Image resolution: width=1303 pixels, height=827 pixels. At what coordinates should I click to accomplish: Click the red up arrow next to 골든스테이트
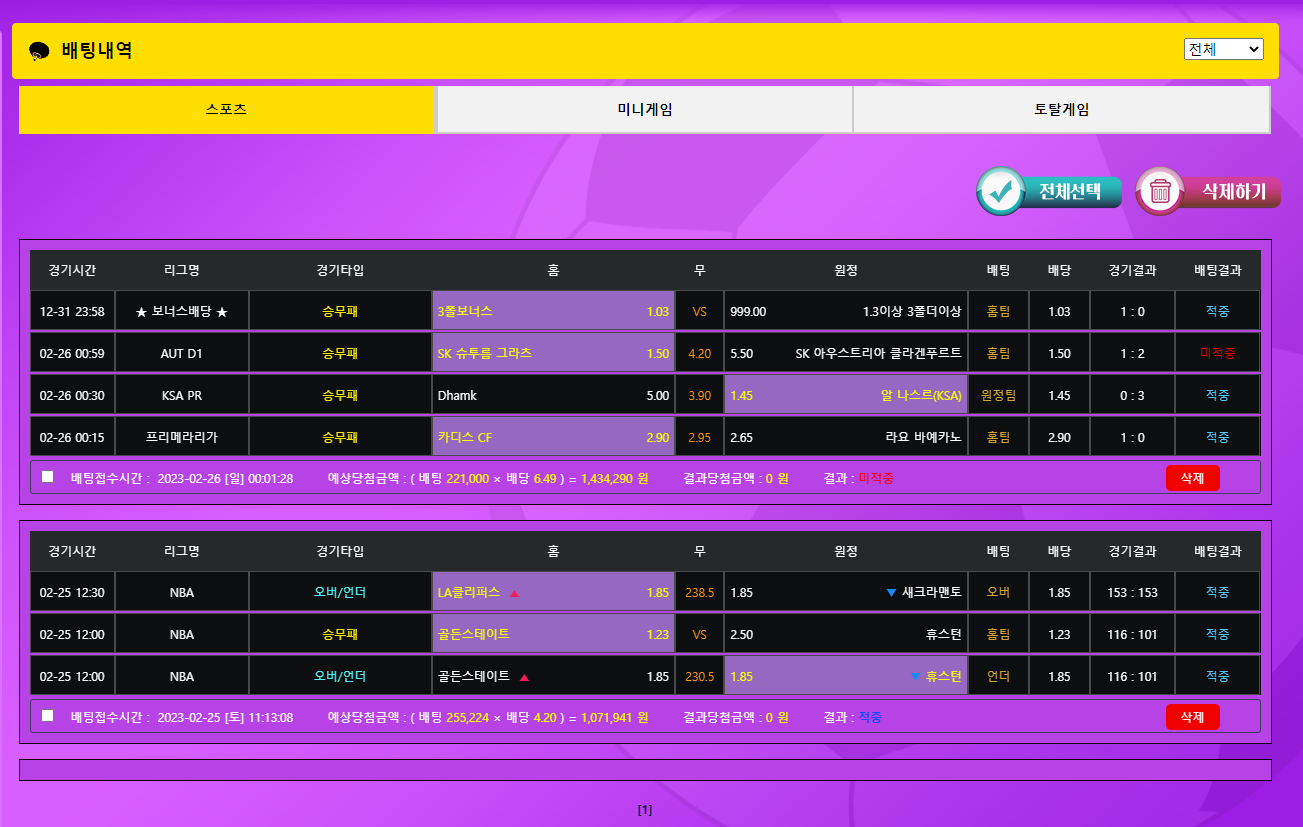[524, 677]
